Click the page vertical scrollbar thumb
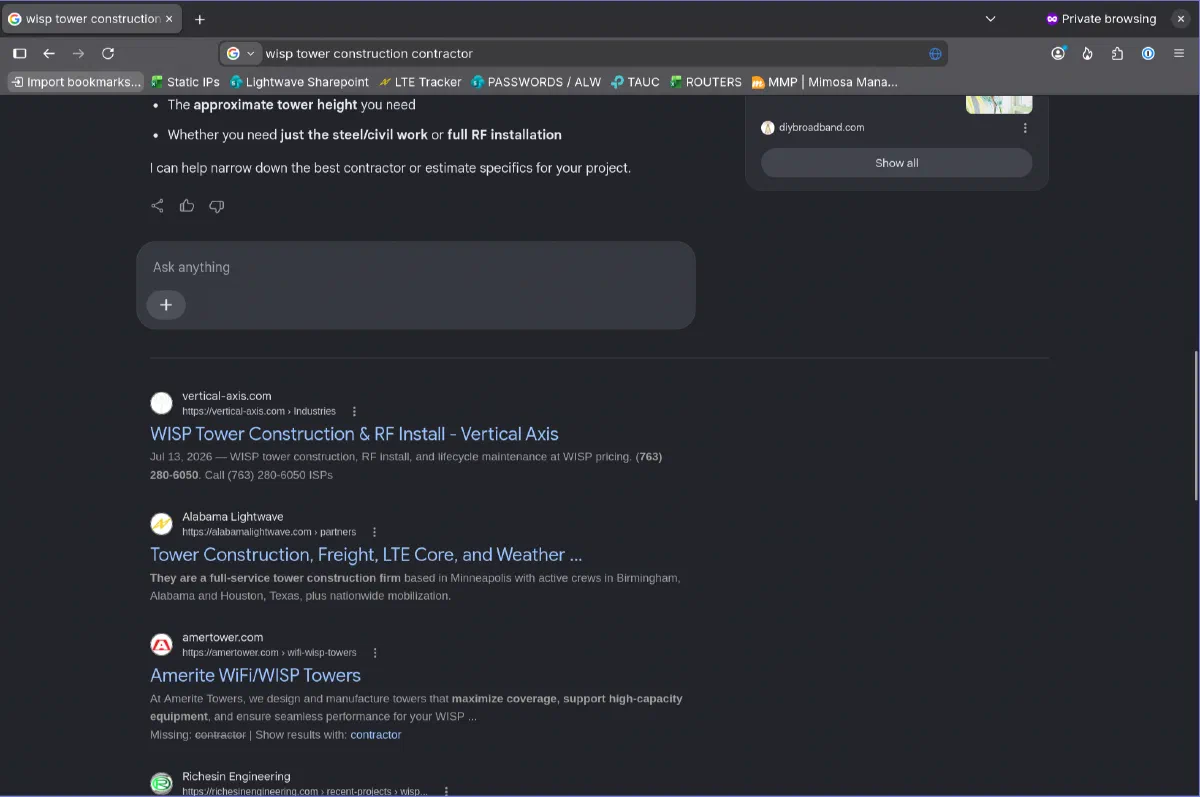 tap(1195, 425)
